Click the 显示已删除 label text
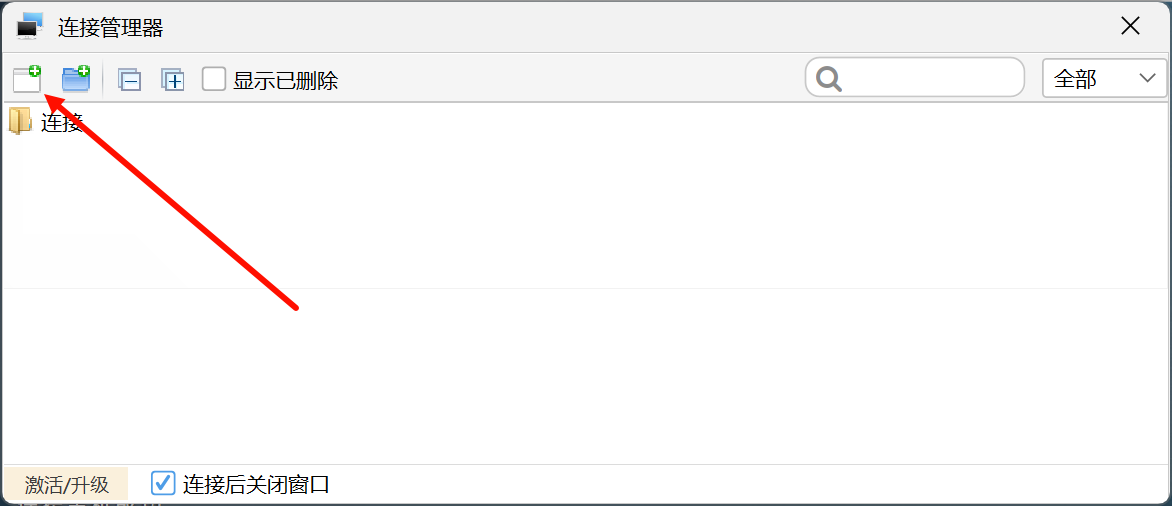 click(x=286, y=80)
